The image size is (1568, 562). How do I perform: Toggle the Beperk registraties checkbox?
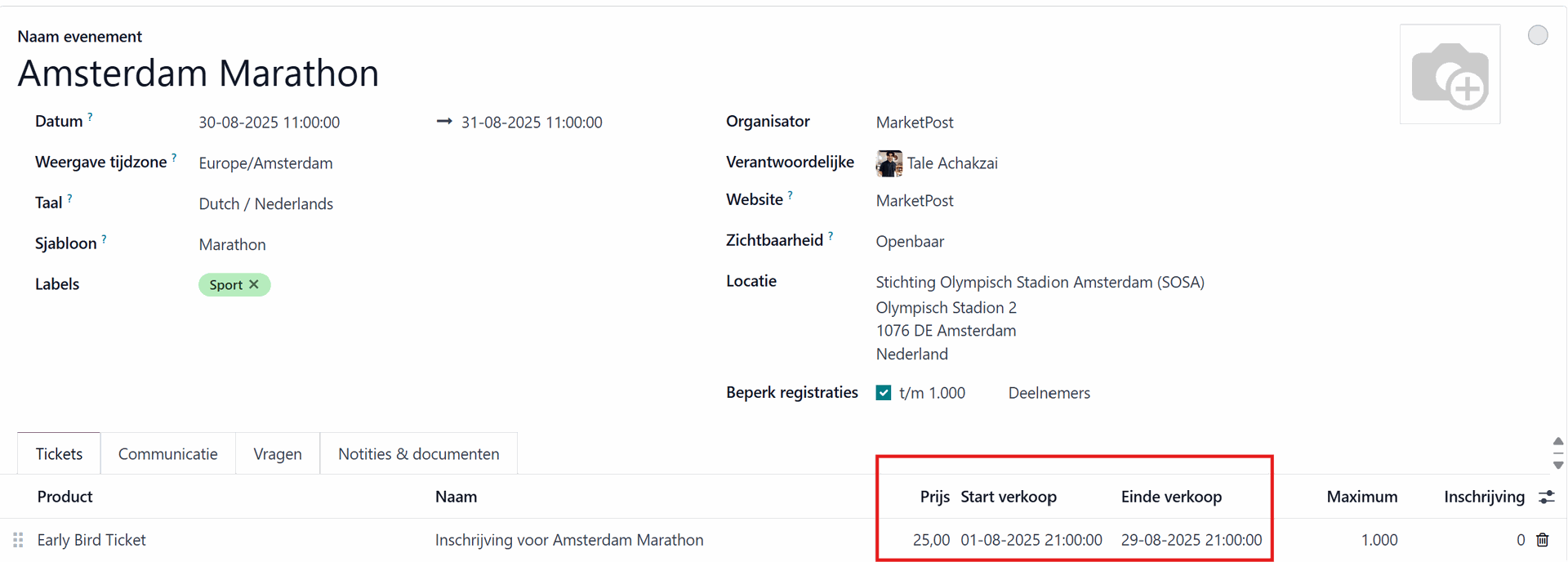884,393
